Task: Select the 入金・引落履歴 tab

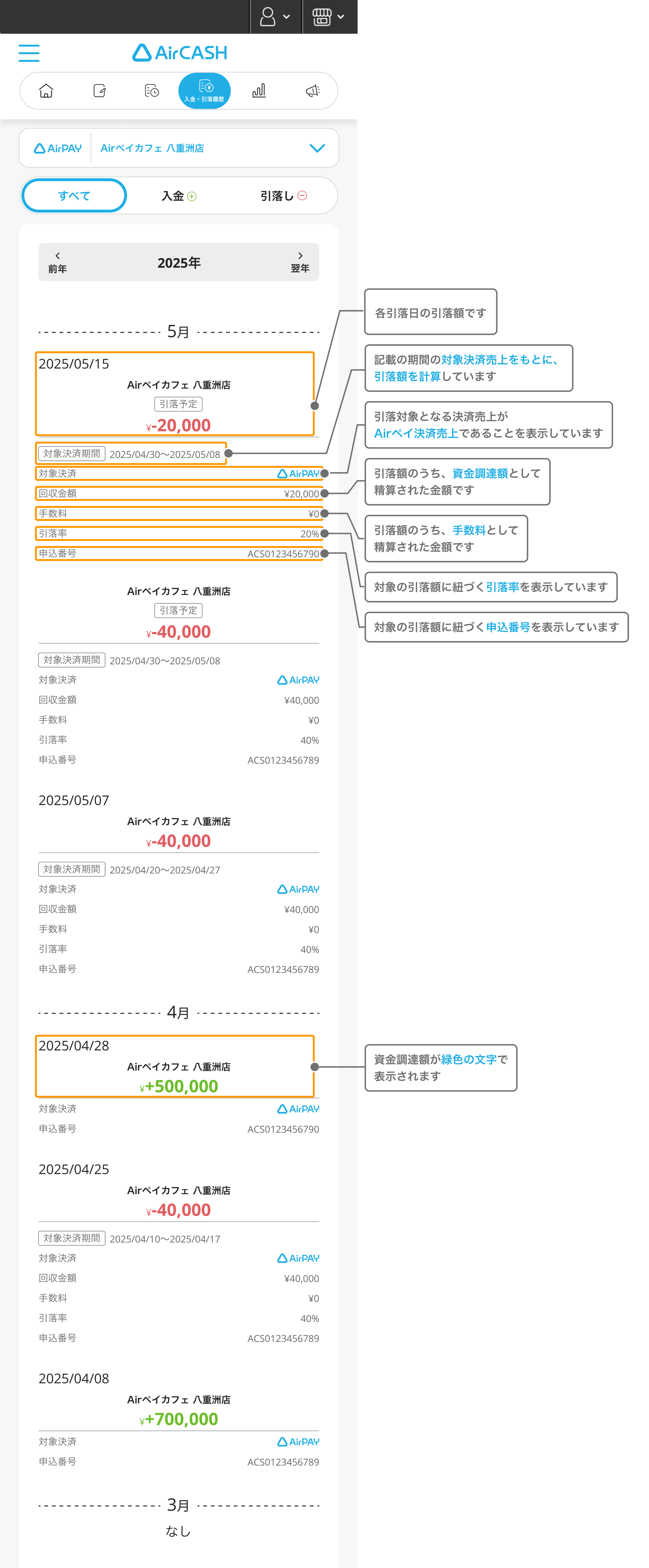Action: point(204,91)
